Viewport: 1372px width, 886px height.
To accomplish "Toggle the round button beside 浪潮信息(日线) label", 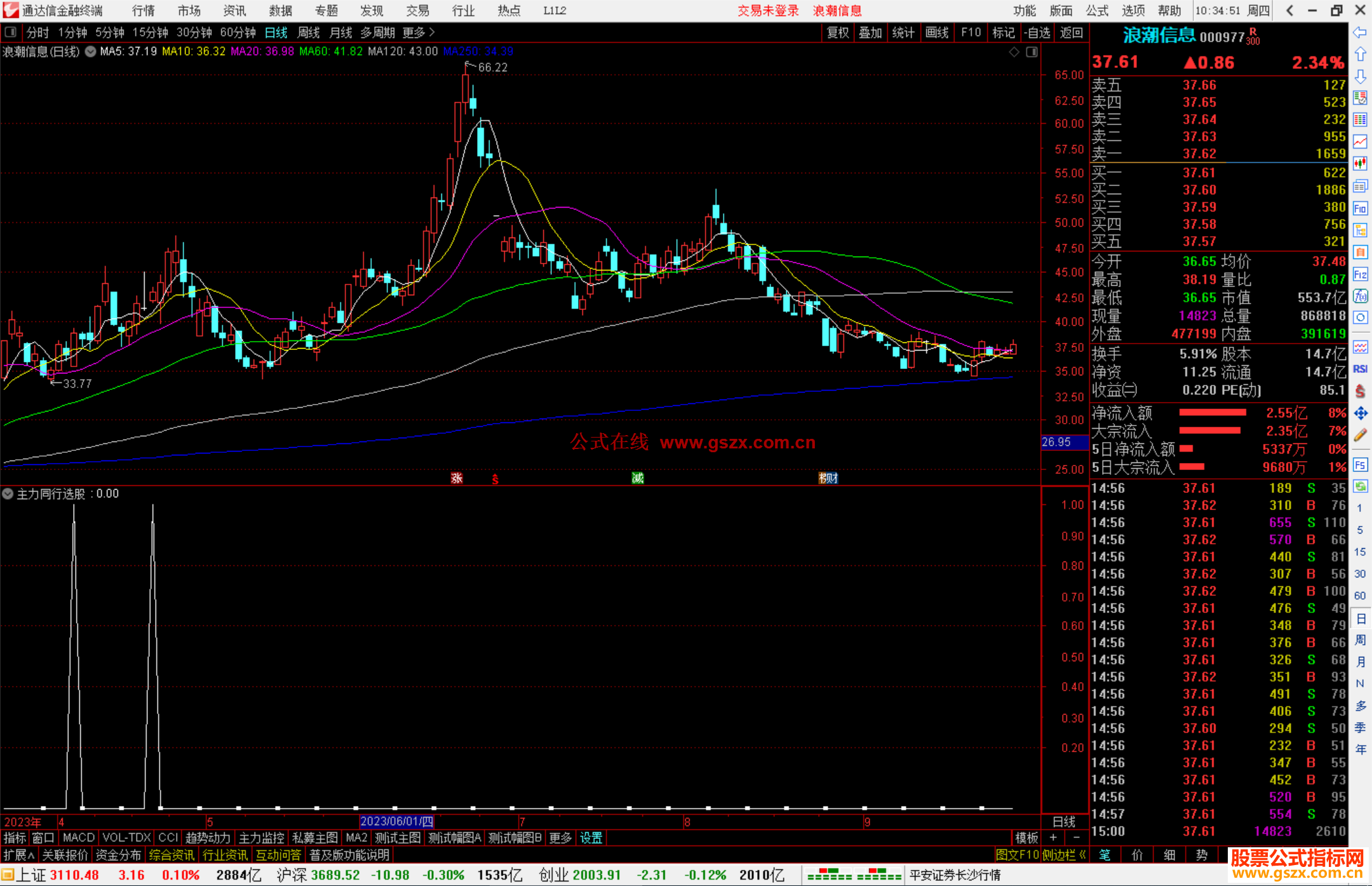I will 91,51.
